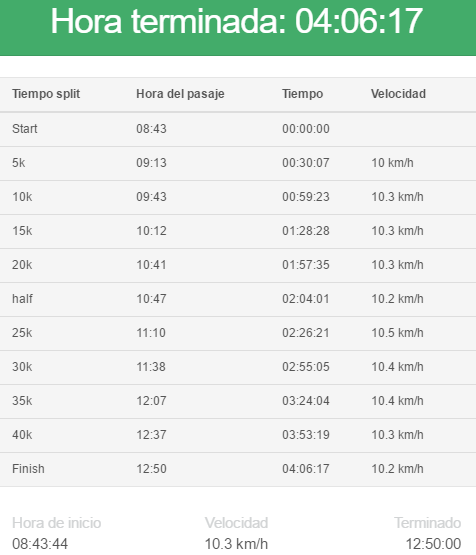Select the Tiempo split column header

pyautogui.click(x=46, y=94)
